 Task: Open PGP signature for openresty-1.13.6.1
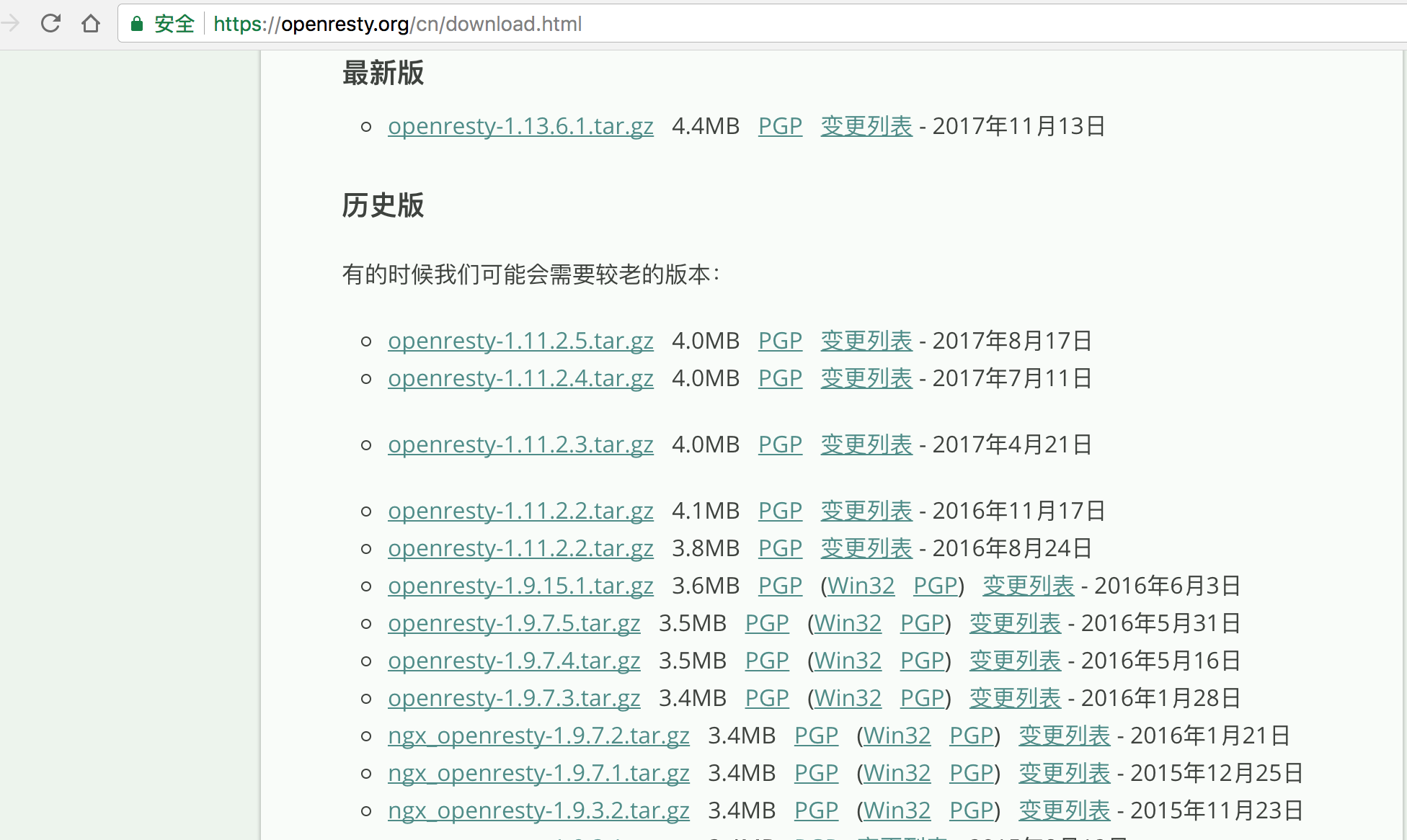[x=780, y=126]
